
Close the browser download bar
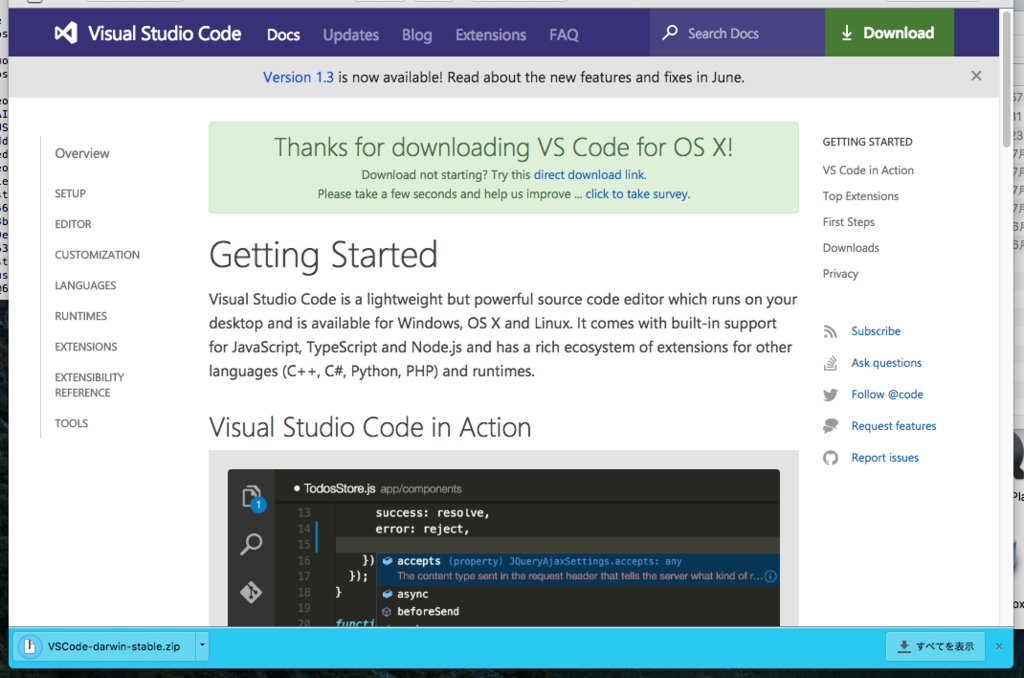(999, 647)
